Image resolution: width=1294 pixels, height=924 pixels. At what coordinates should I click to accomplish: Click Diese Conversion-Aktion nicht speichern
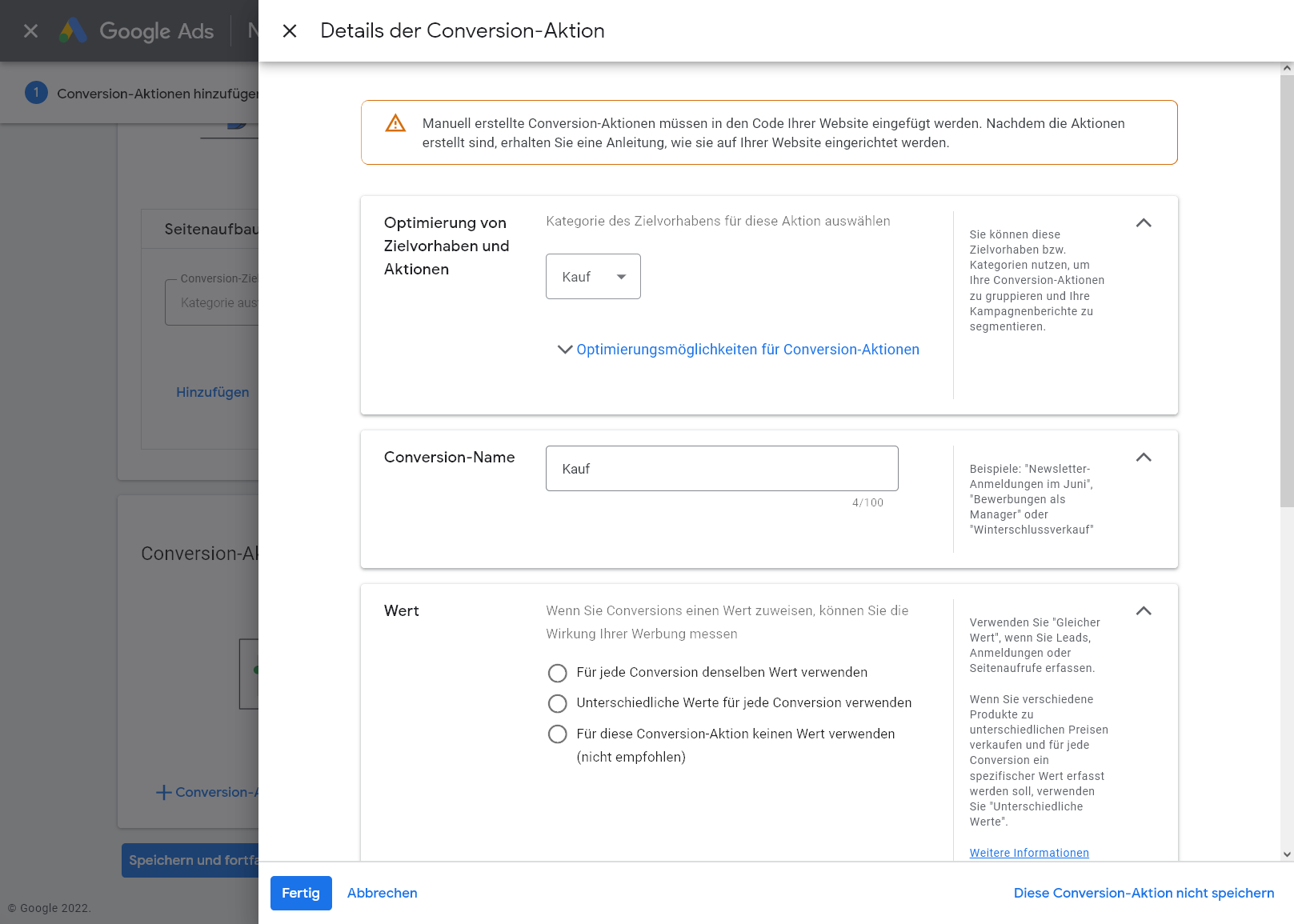[x=1144, y=893]
